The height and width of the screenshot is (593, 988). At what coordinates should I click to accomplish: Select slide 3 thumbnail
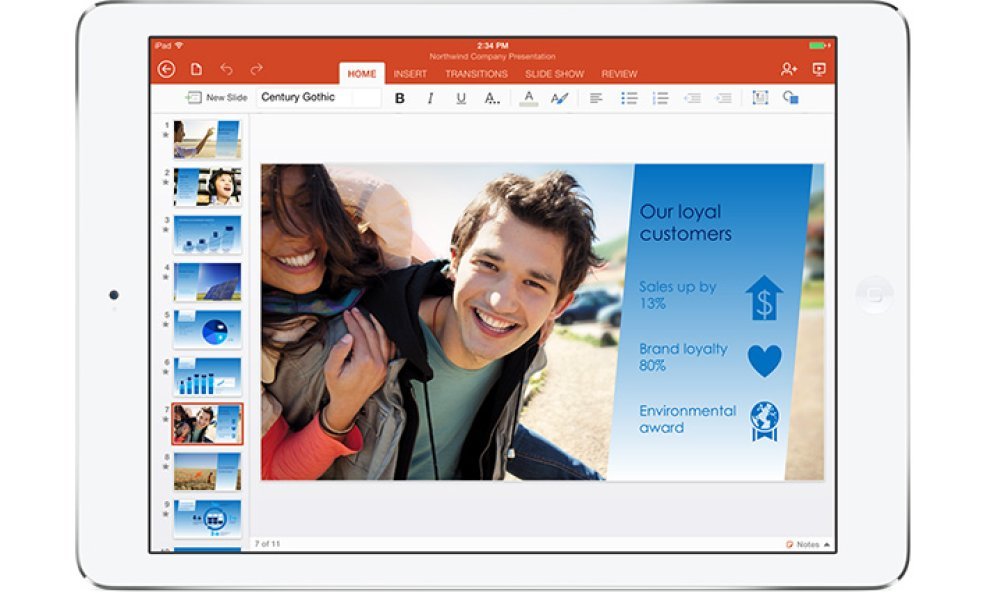(207, 234)
